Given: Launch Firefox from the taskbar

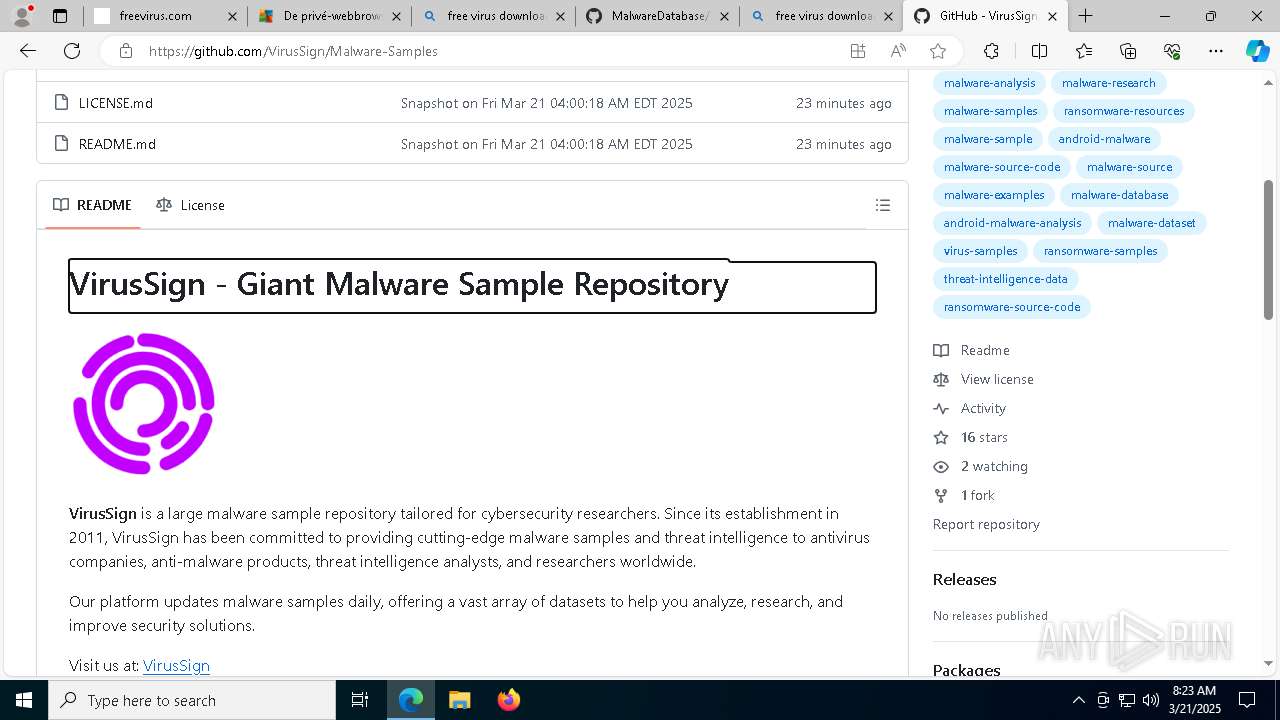Looking at the screenshot, I should coord(509,700).
